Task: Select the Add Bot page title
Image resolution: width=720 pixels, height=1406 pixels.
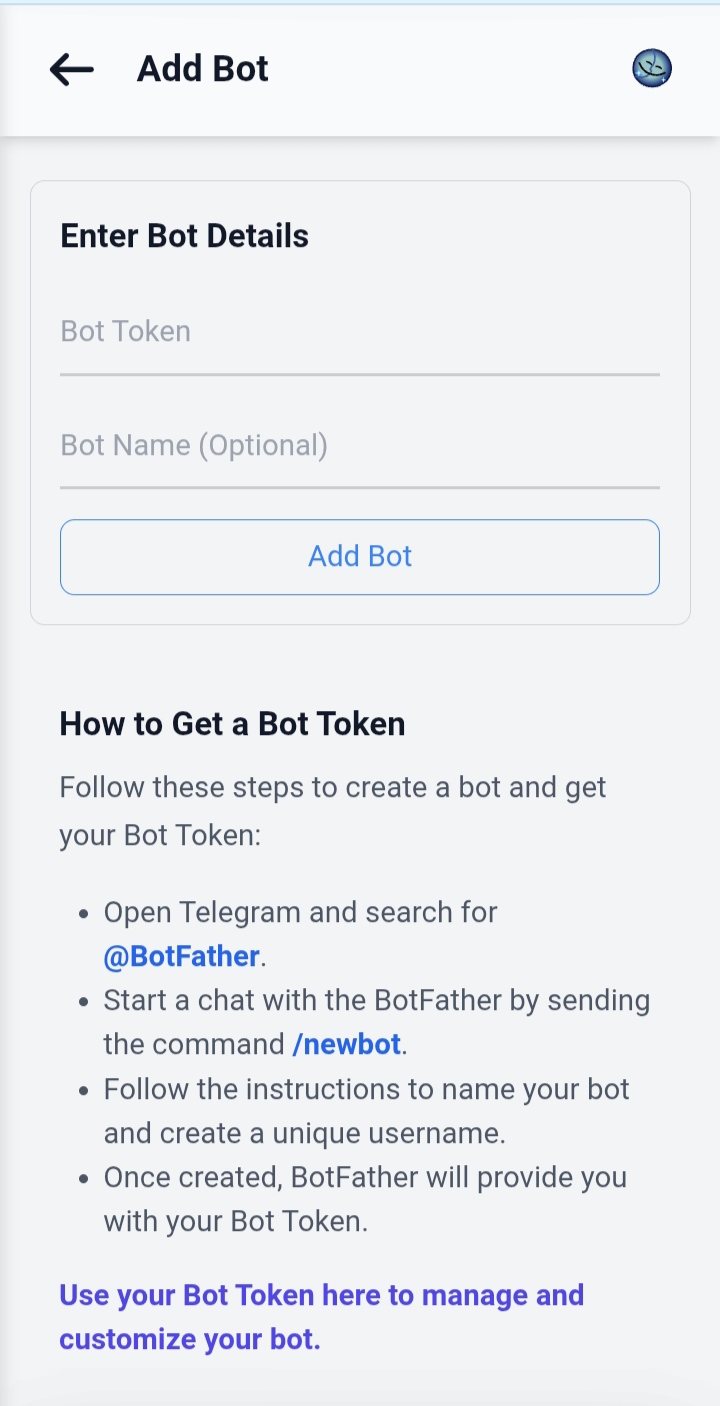Action: point(201,69)
